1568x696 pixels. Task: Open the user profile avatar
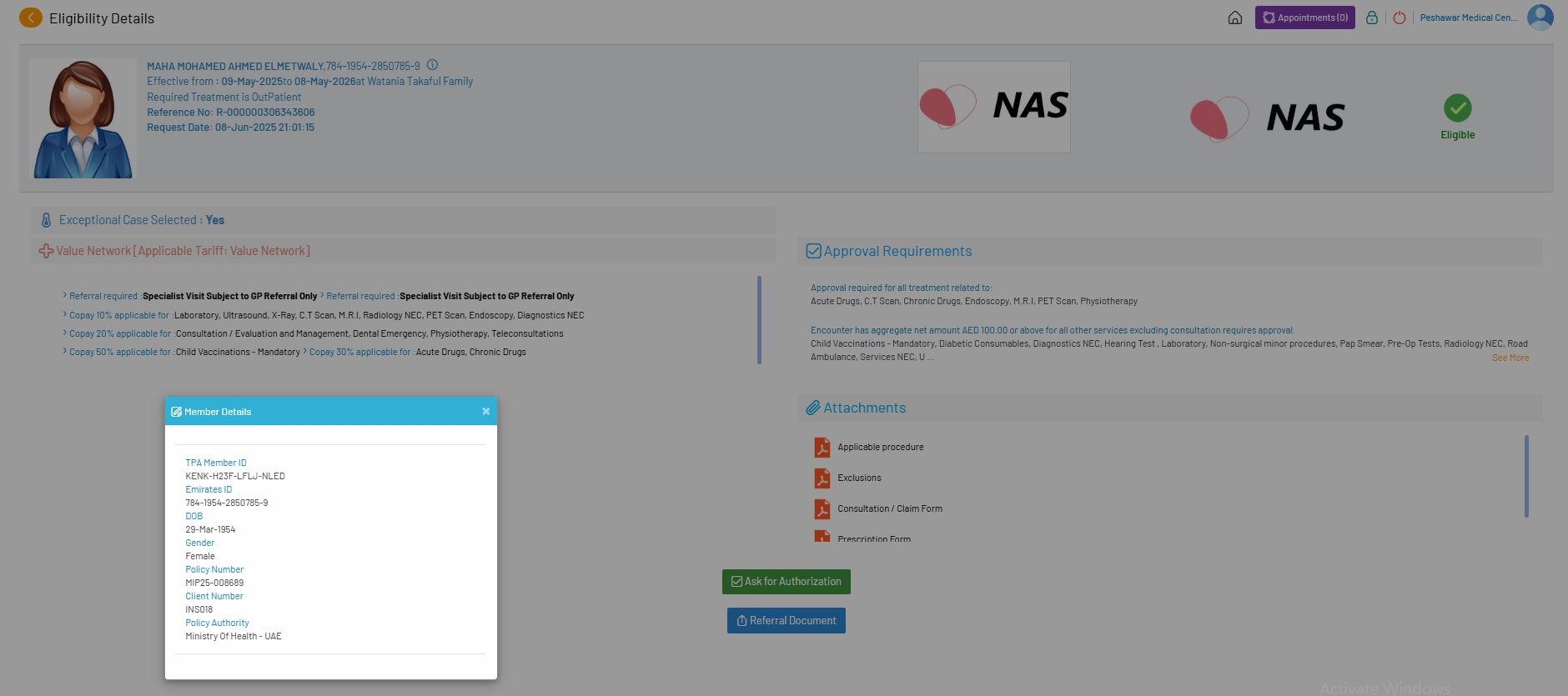1540,18
